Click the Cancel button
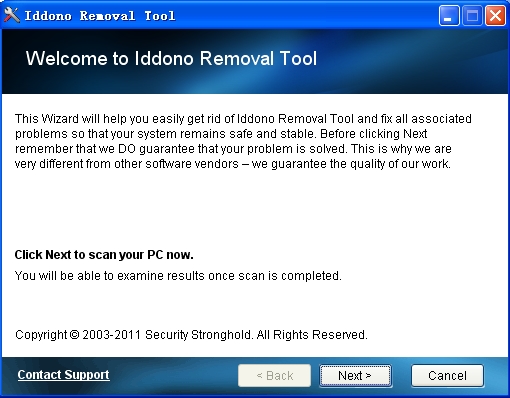Screen dimensions: 510x398 (x=447, y=376)
